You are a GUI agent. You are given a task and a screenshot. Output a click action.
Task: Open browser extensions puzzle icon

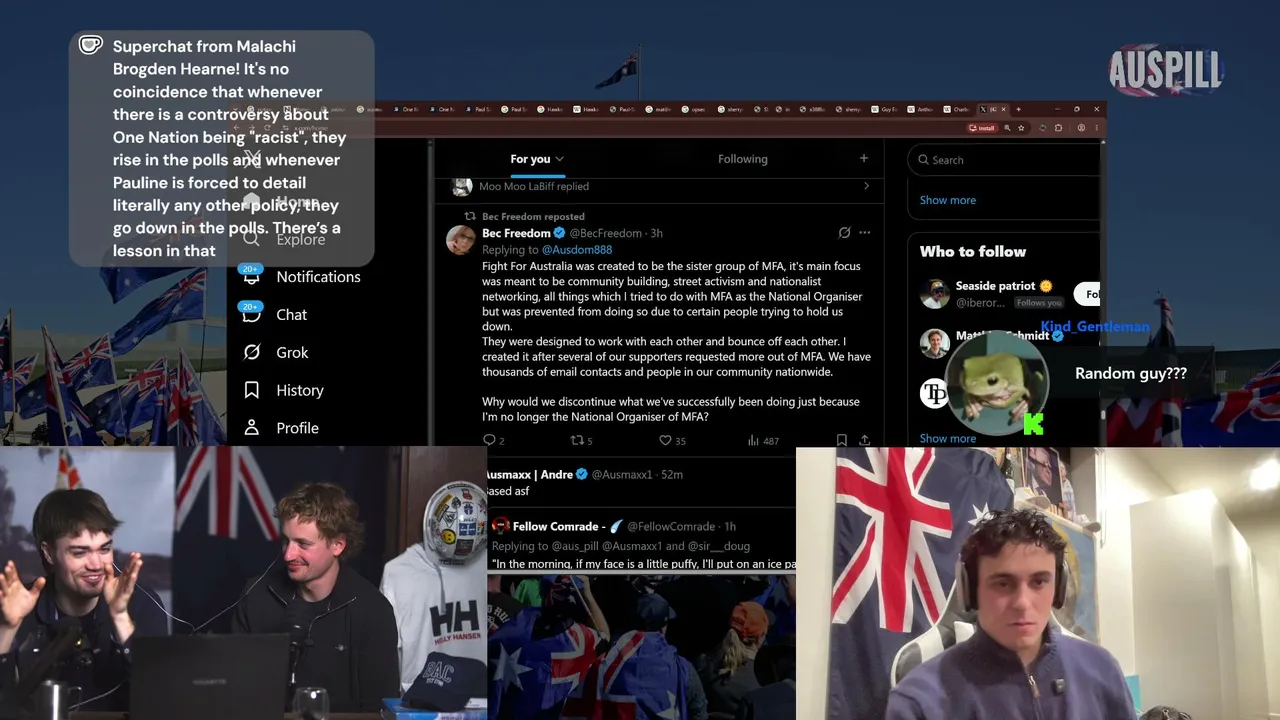[x=1058, y=128]
